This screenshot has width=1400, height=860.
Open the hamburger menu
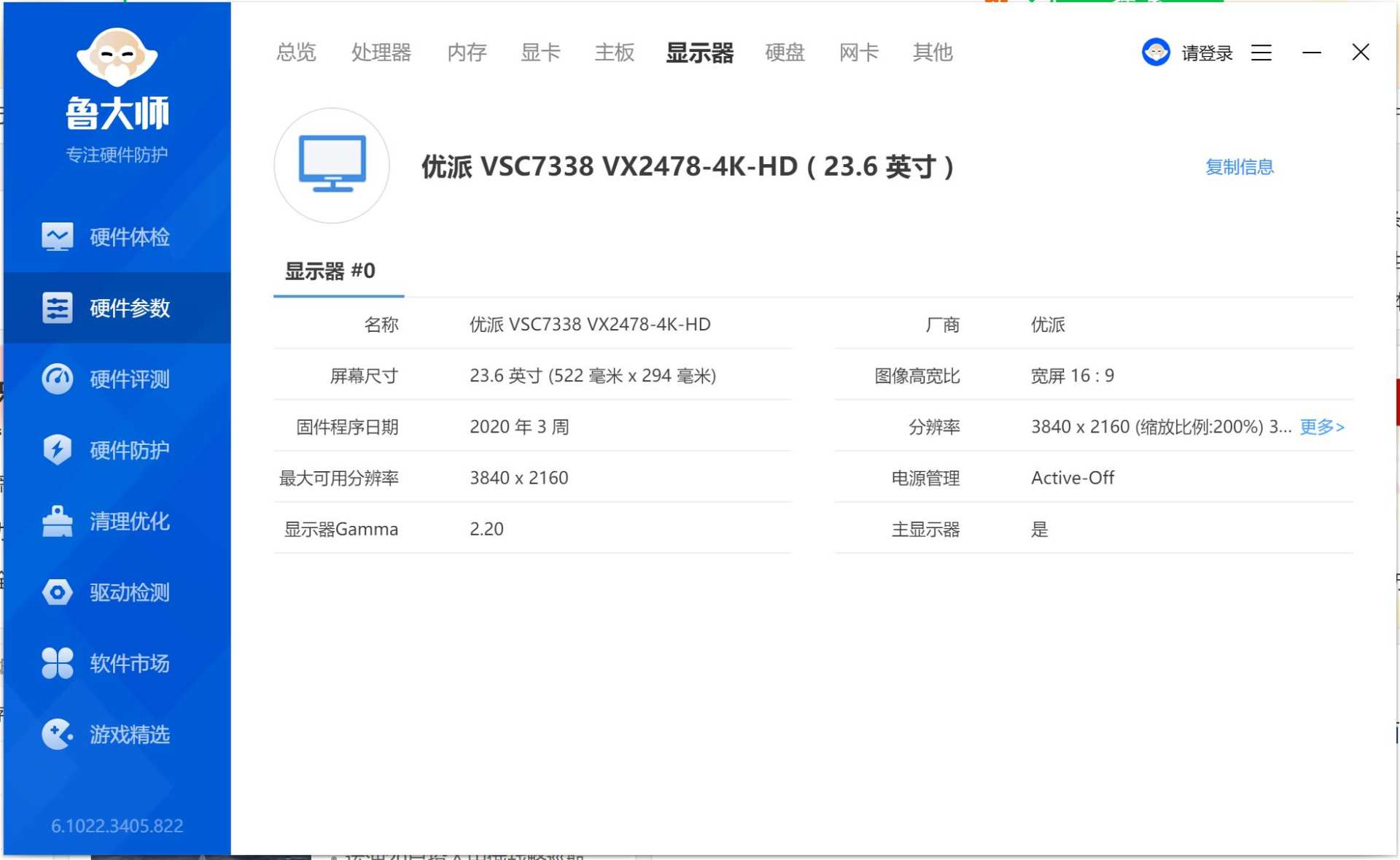[x=1261, y=52]
